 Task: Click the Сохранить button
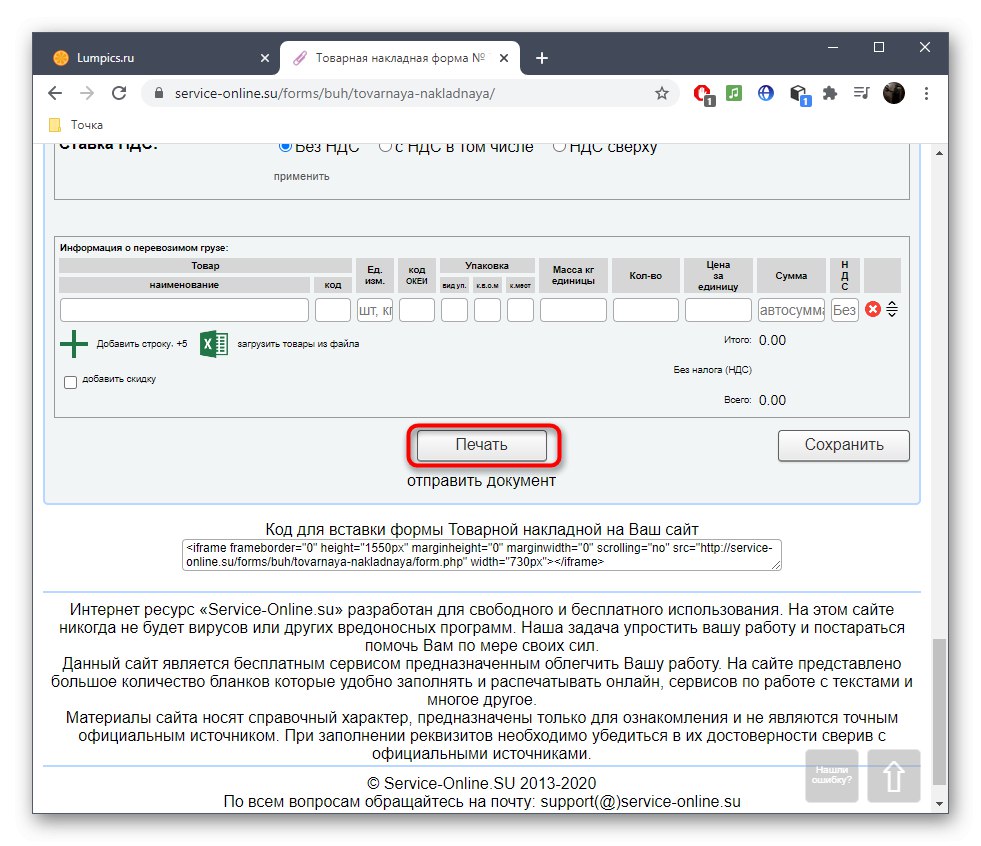(x=843, y=445)
